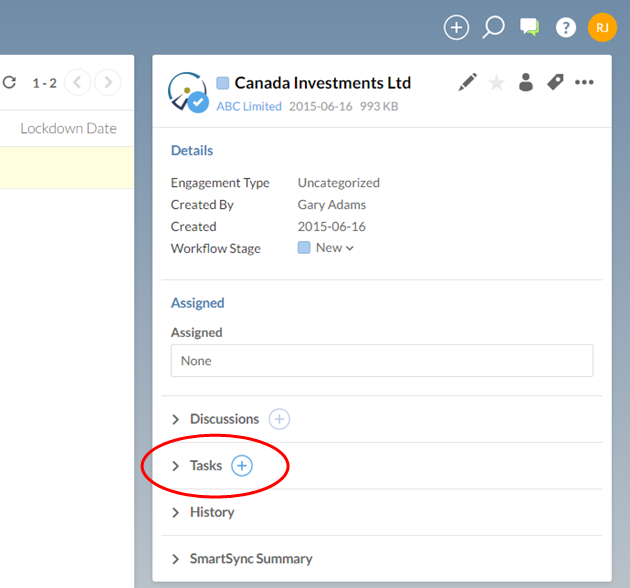Open the ABC Limited link
The image size is (630, 588).
point(249,107)
